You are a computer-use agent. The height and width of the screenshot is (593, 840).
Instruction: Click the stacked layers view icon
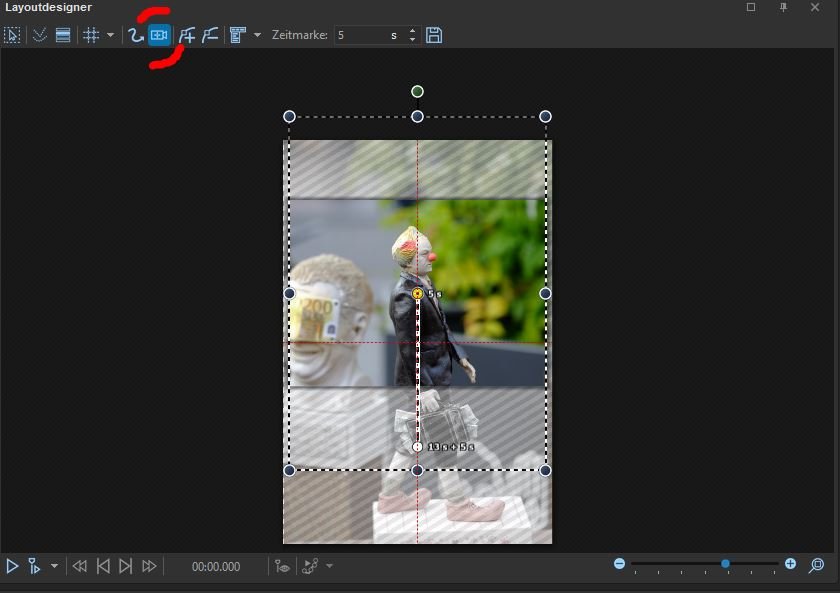click(63, 35)
